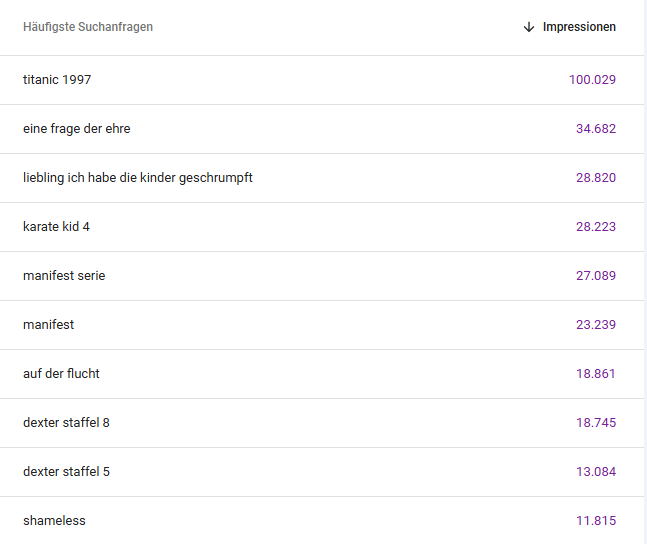The height and width of the screenshot is (544, 647).
Task: Click the Häufigste Suchanfragen column header
Action: (88, 27)
